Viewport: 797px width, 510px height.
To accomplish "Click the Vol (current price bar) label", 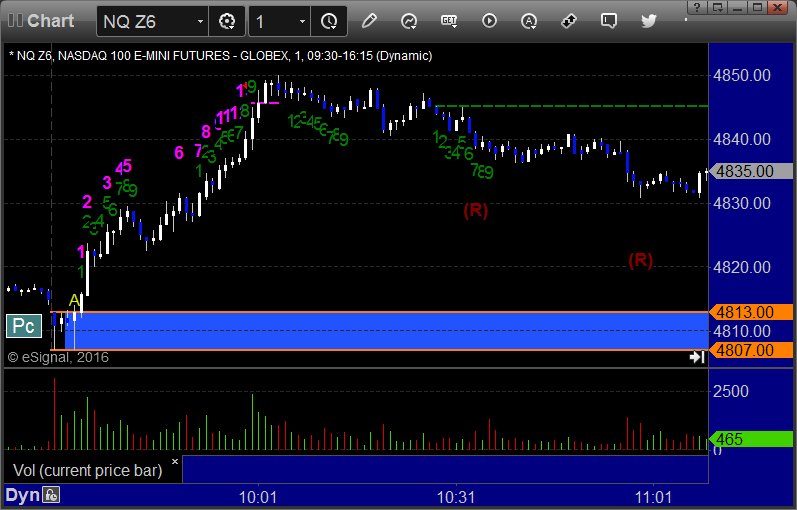I will 87,470.
